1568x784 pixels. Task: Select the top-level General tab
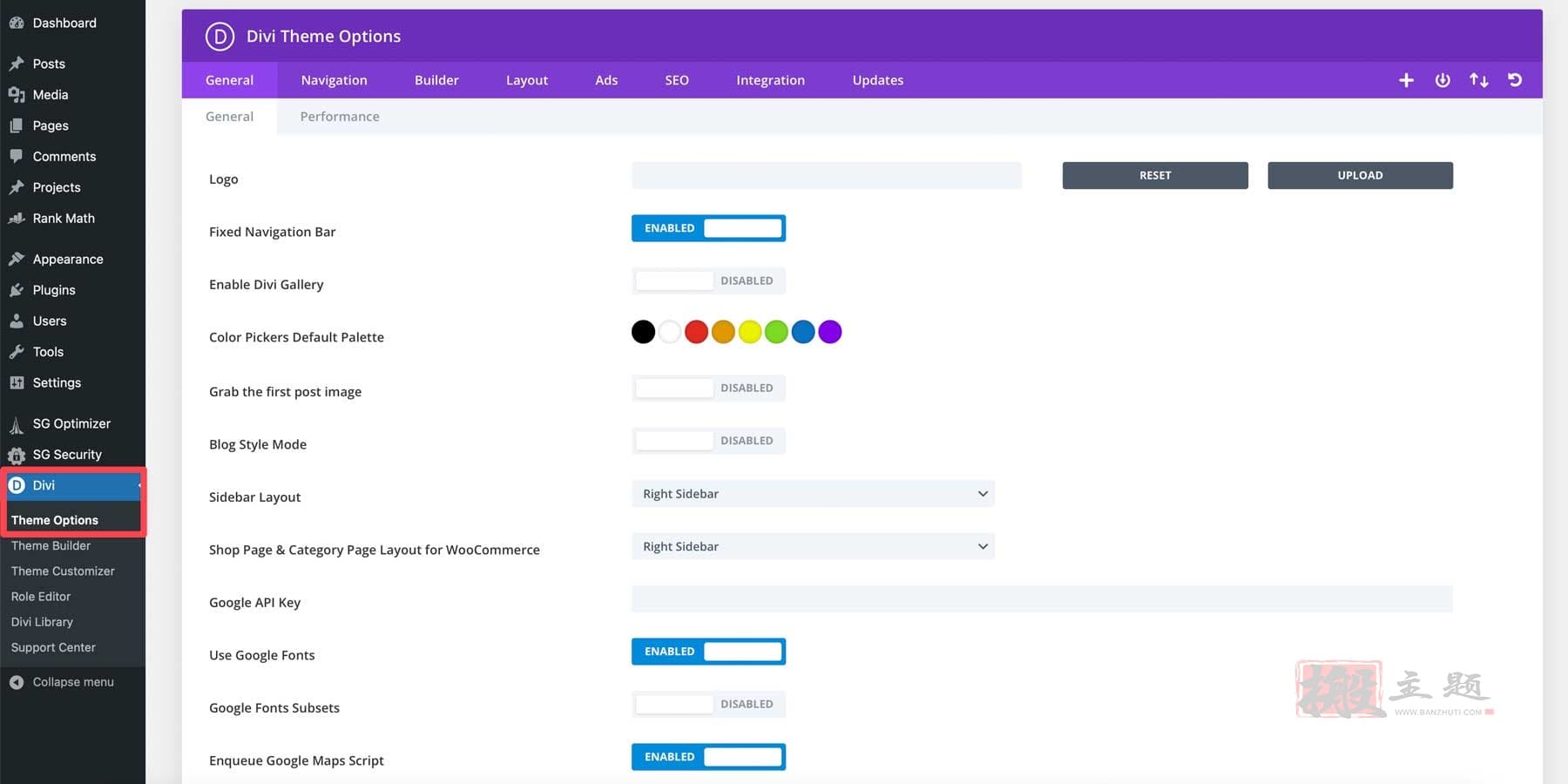coord(229,80)
